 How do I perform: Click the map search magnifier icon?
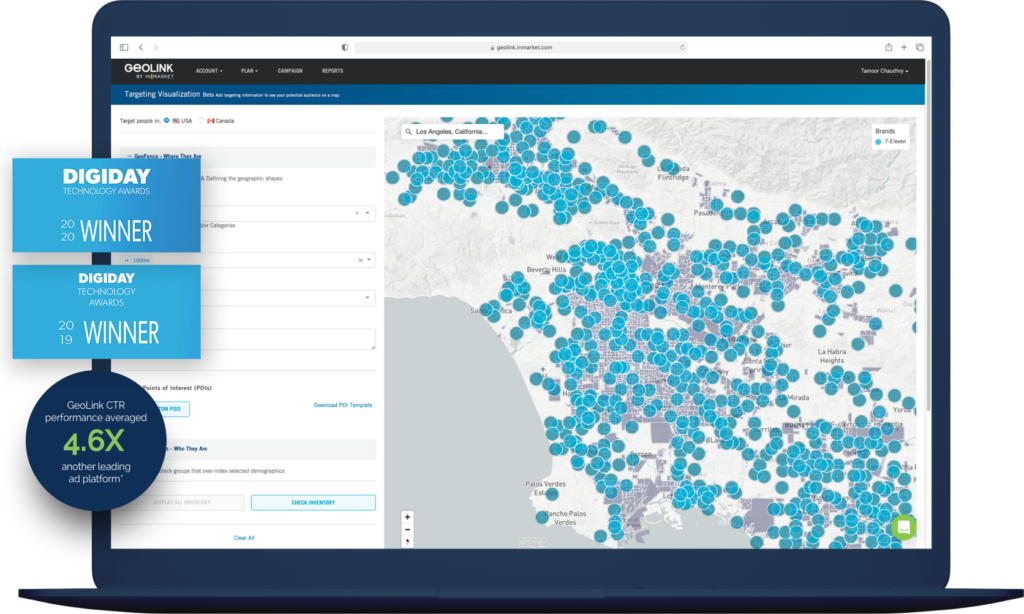409,131
